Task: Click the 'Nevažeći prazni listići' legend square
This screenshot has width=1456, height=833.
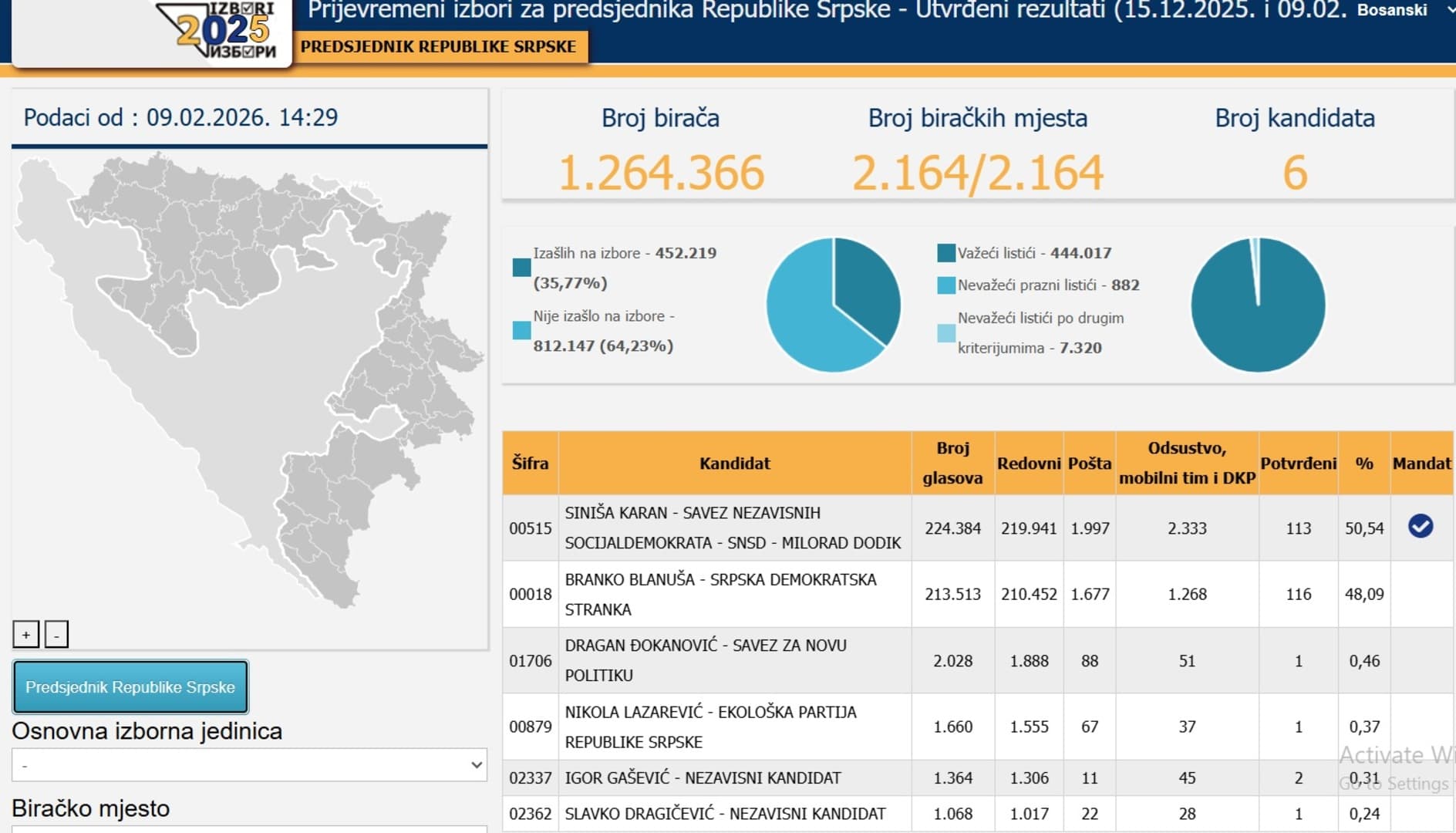Action: point(945,285)
